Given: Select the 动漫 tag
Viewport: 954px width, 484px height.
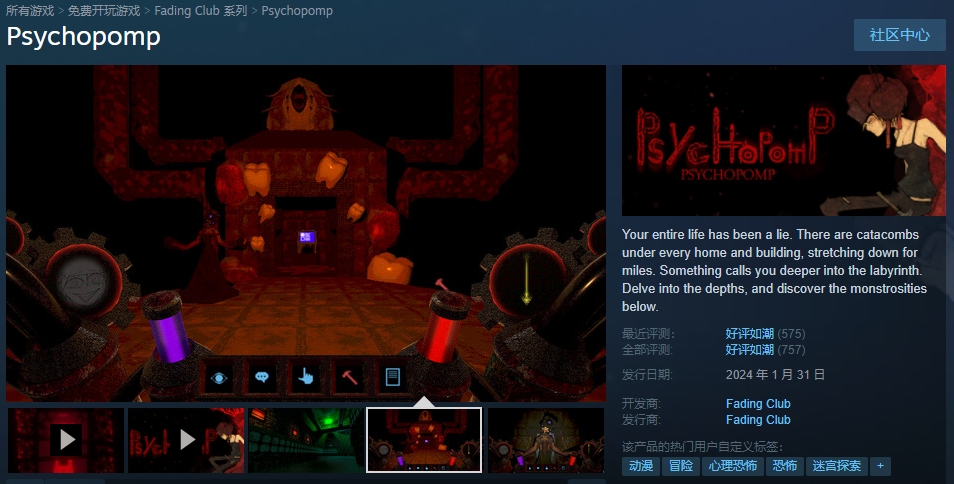Looking at the screenshot, I should tap(641, 466).
